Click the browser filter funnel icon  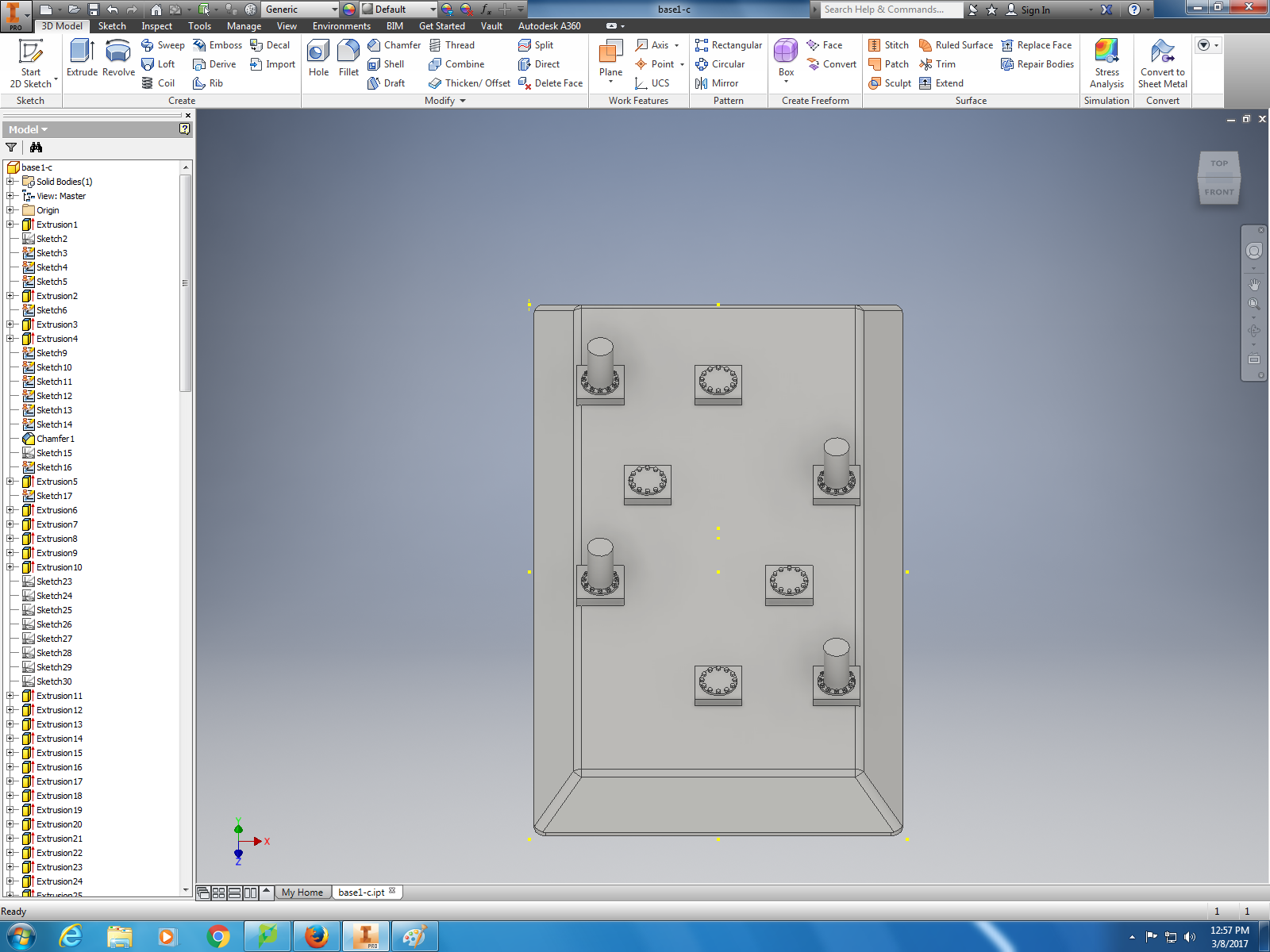click(x=11, y=148)
